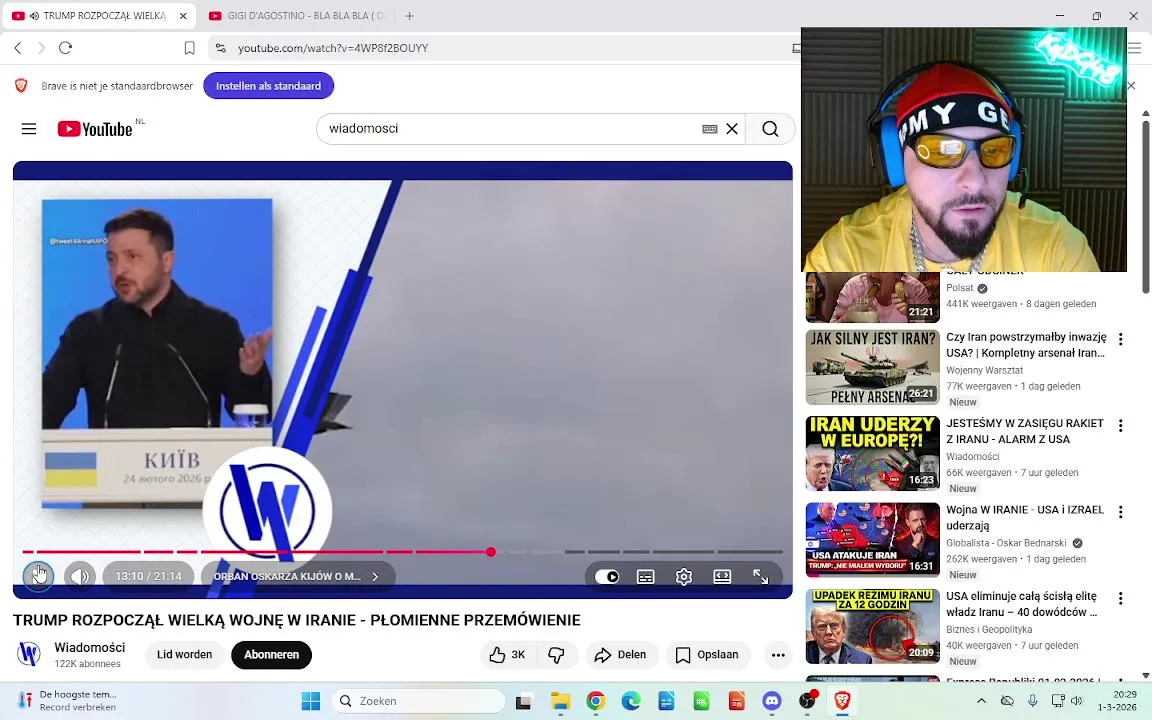Open 'Wojna W IRANIE - USA i IZRAEL' title
This screenshot has height=720, width=1152.
click(1025, 517)
